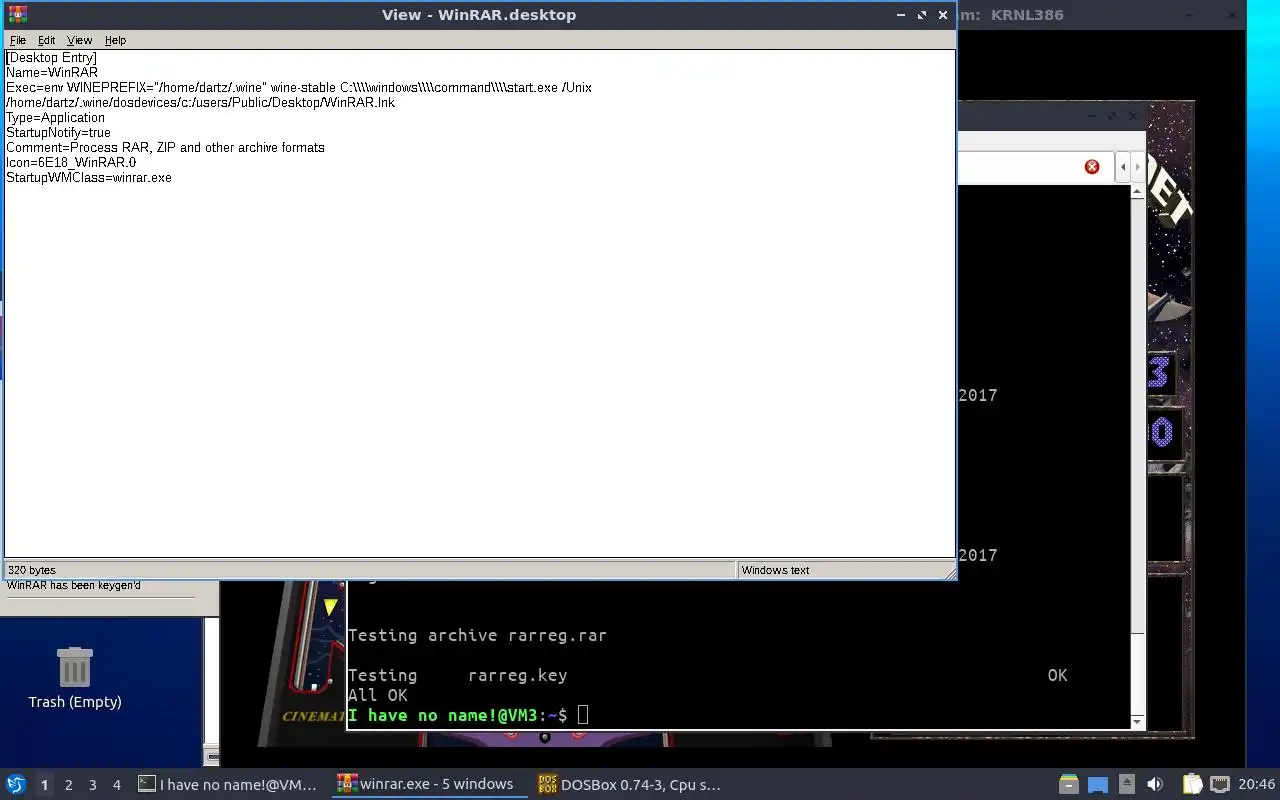This screenshot has width=1280, height=800.
Task: Minimize the View - WinRAR.desktop window
Action: click(901, 15)
